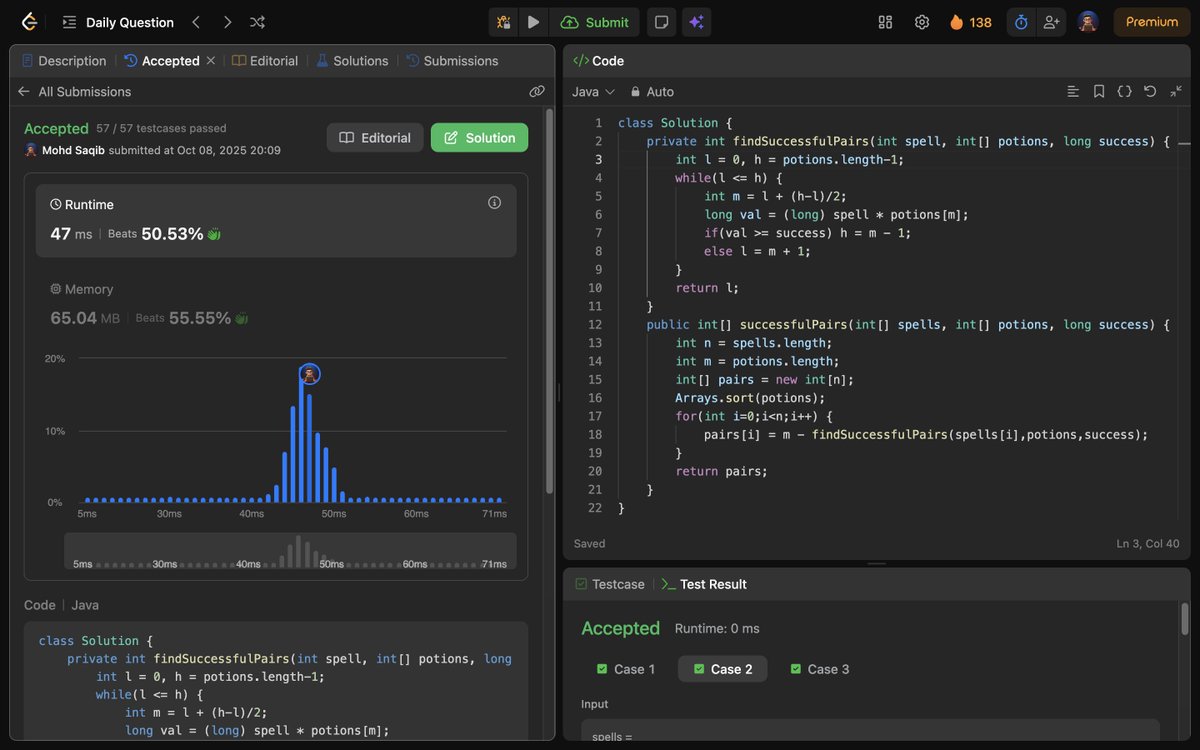Screen dimensions: 1200x750
Task: Submit the solution
Action: click(595, 22)
